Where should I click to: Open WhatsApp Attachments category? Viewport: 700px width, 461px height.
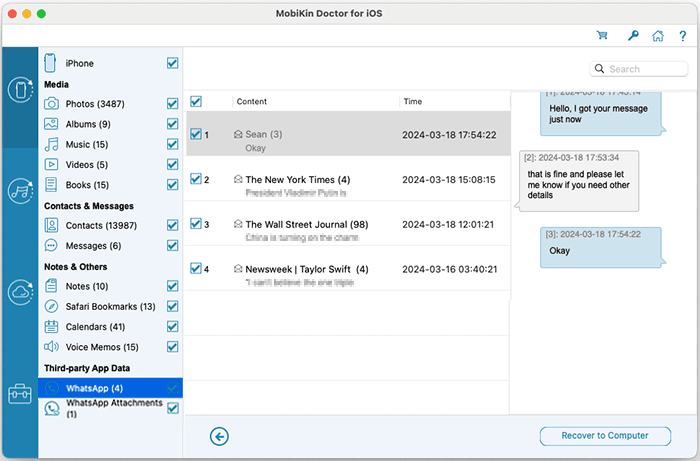pos(100,408)
